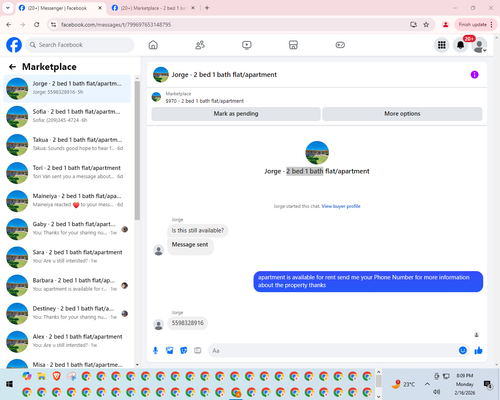This screenshot has height=400, width=500.
Task: Click the browser back arrow
Action: tap(9, 24)
